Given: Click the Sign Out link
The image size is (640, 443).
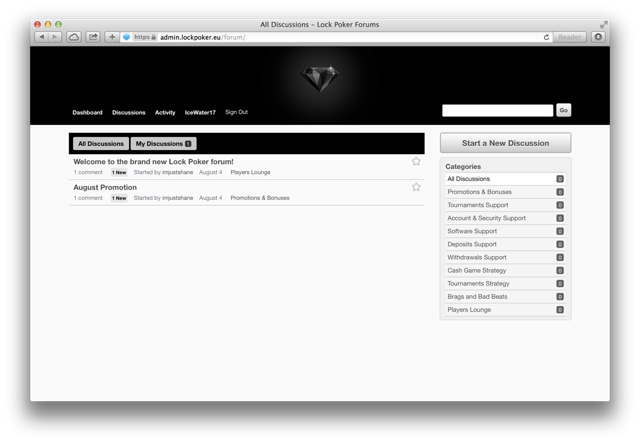Looking at the screenshot, I should (236, 112).
